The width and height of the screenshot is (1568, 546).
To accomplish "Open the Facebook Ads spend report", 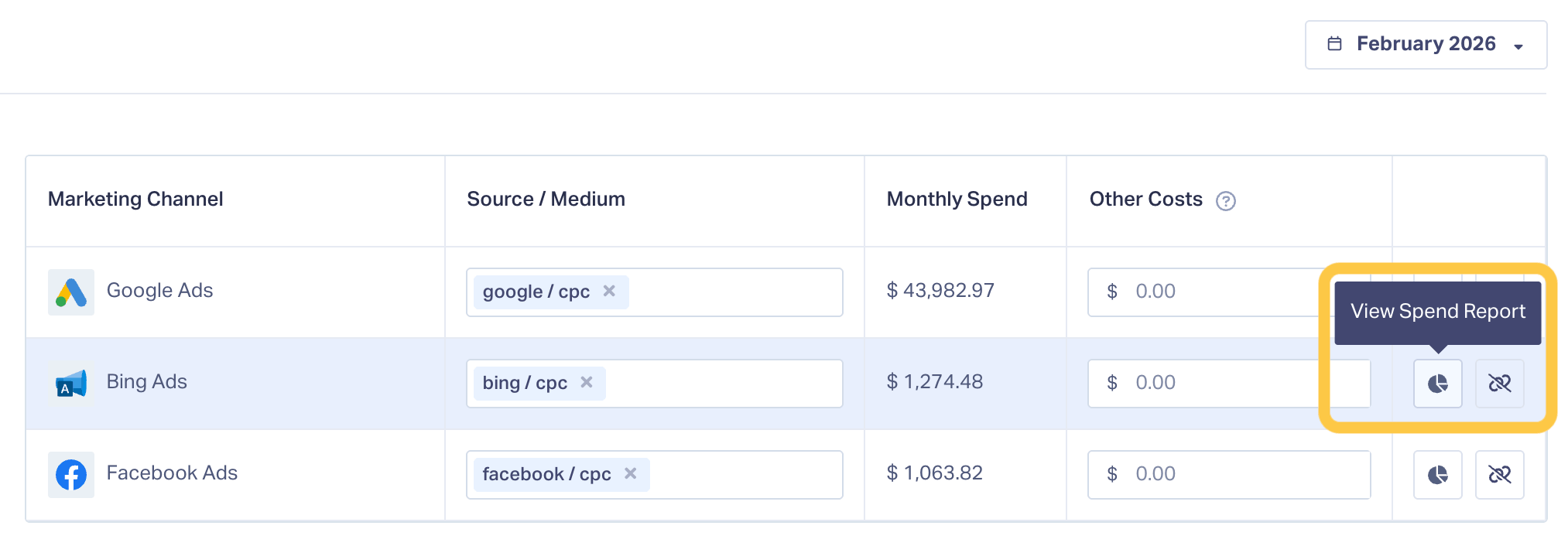I will [x=1437, y=475].
